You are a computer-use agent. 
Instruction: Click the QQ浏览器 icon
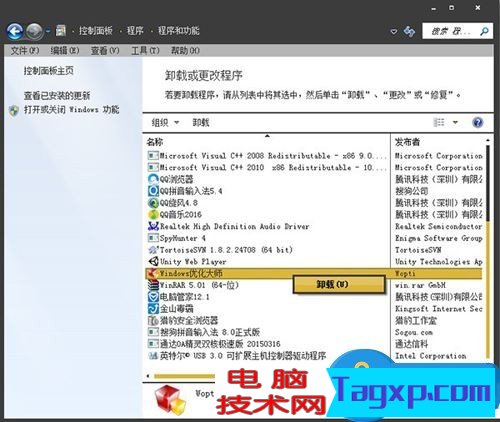point(153,179)
